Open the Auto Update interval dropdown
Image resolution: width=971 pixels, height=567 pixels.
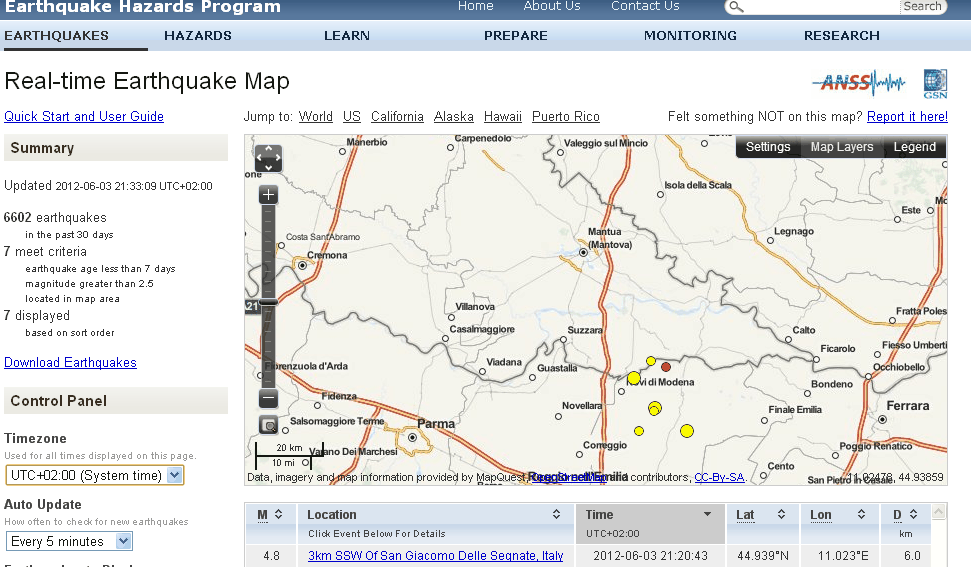pyautogui.click(x=70, y=541)
